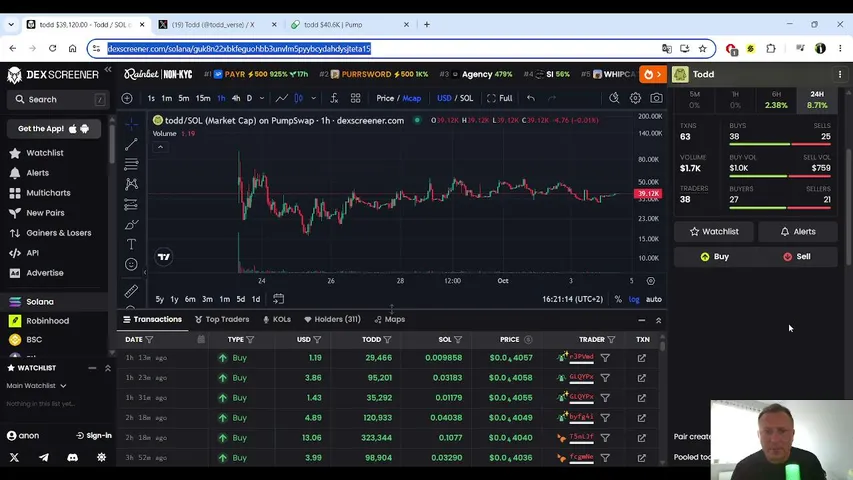Filter by trader GLQYPx in 3.86 row
This screenshot has height=480, width=853.
(605, 378)
